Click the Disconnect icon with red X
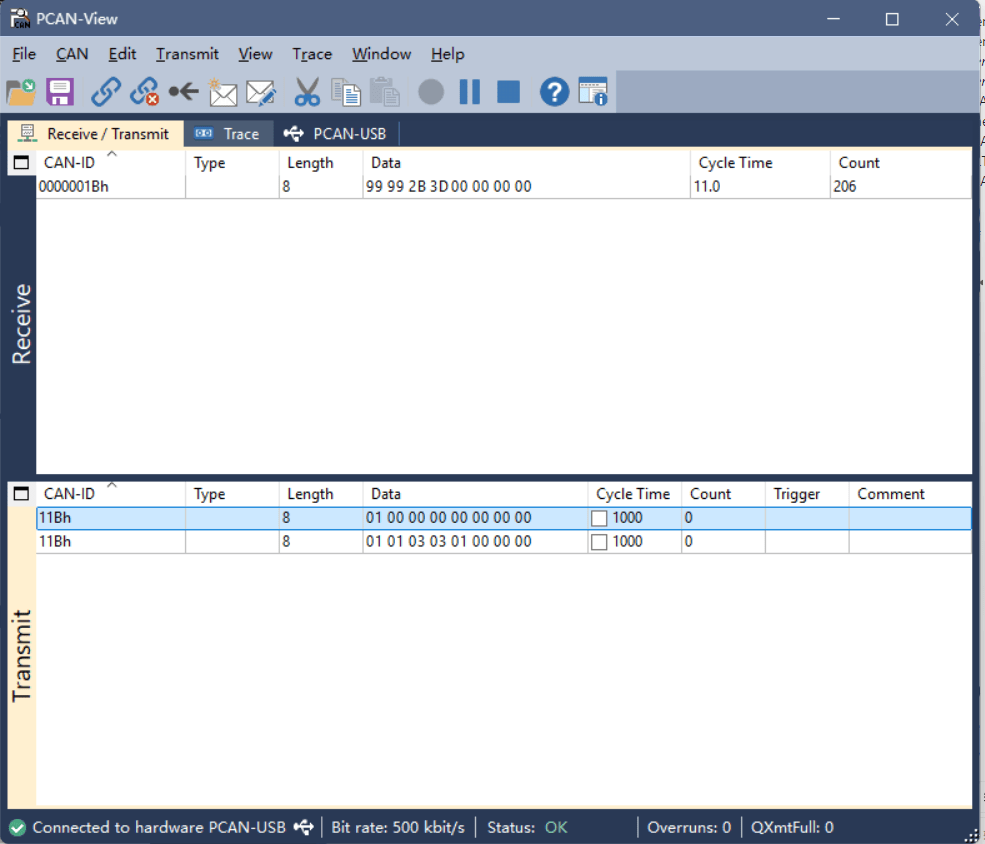The image size is (985, 844). click(x=145, y=93)
